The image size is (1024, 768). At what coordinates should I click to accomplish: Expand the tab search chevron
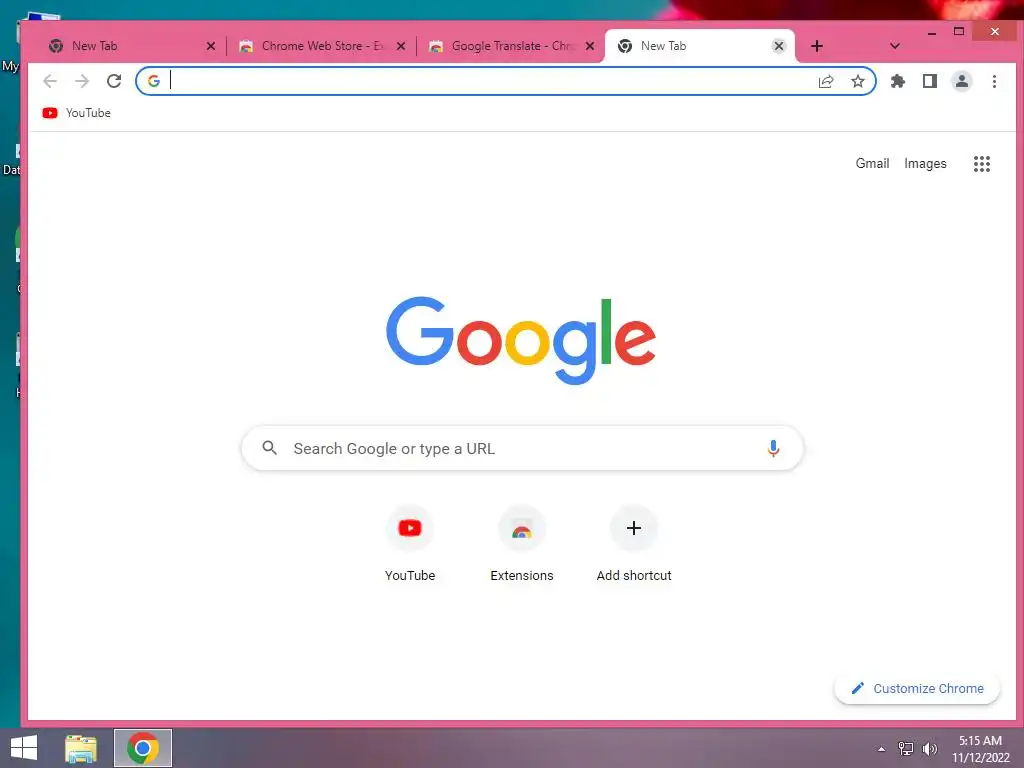(x=895, y=46)
